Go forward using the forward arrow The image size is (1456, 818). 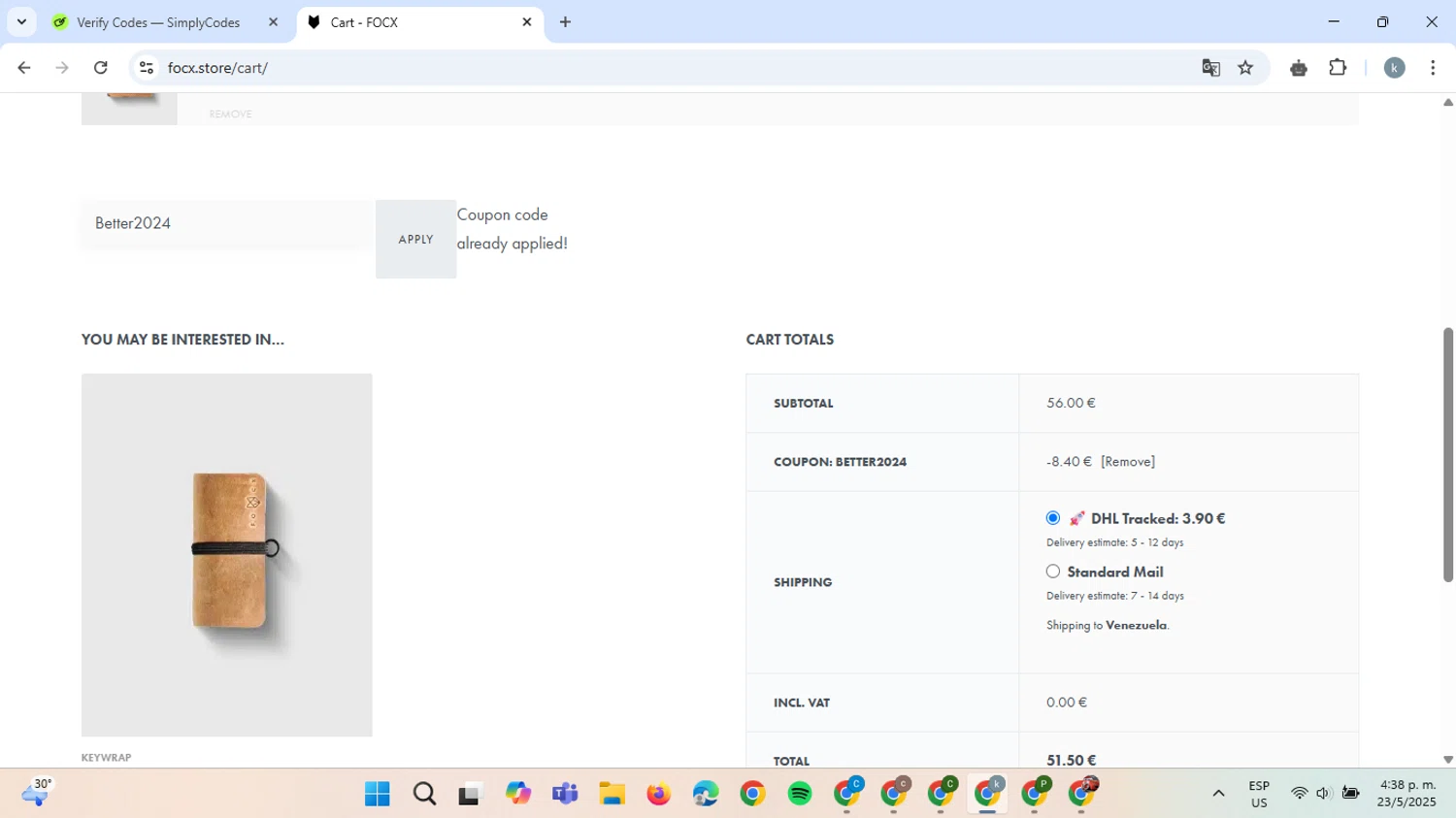coord(62,68)
